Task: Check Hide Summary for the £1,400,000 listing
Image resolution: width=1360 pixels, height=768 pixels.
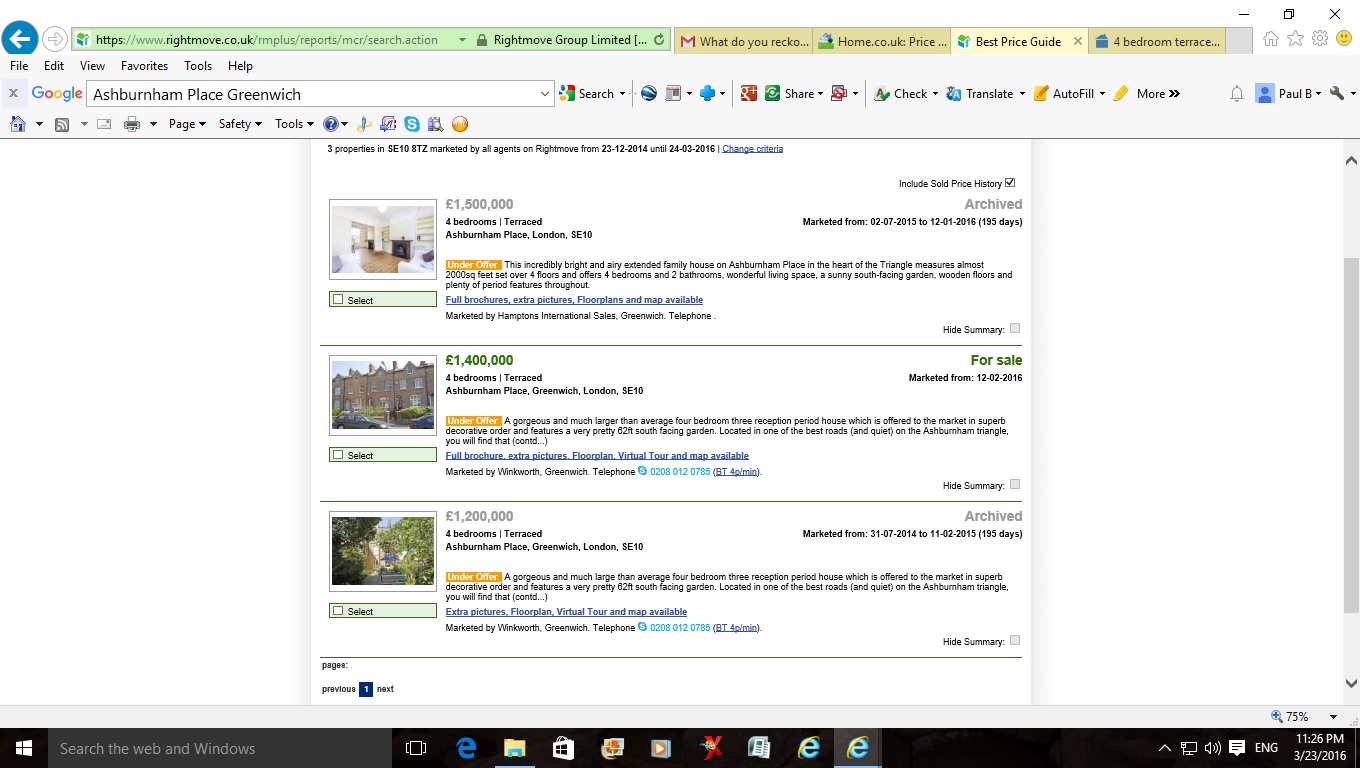Action: point(1015,485)
